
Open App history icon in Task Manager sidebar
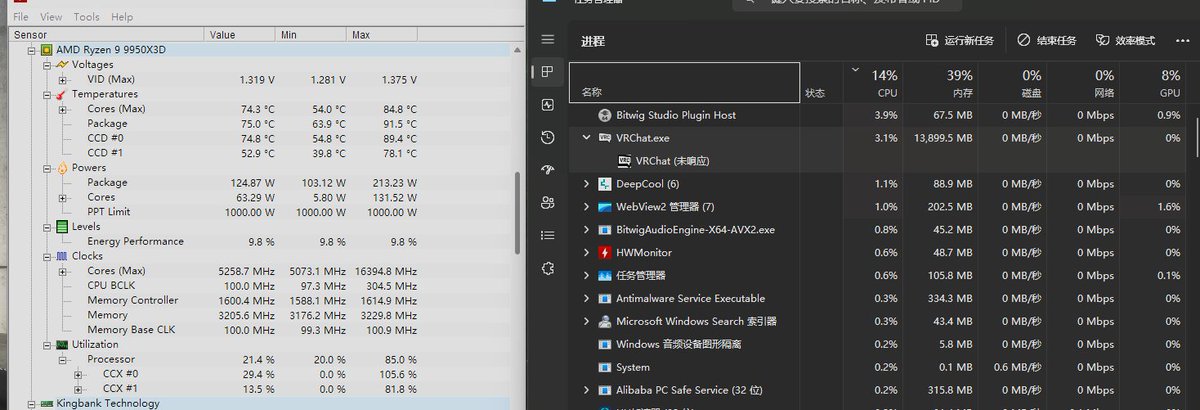[547, 137]
